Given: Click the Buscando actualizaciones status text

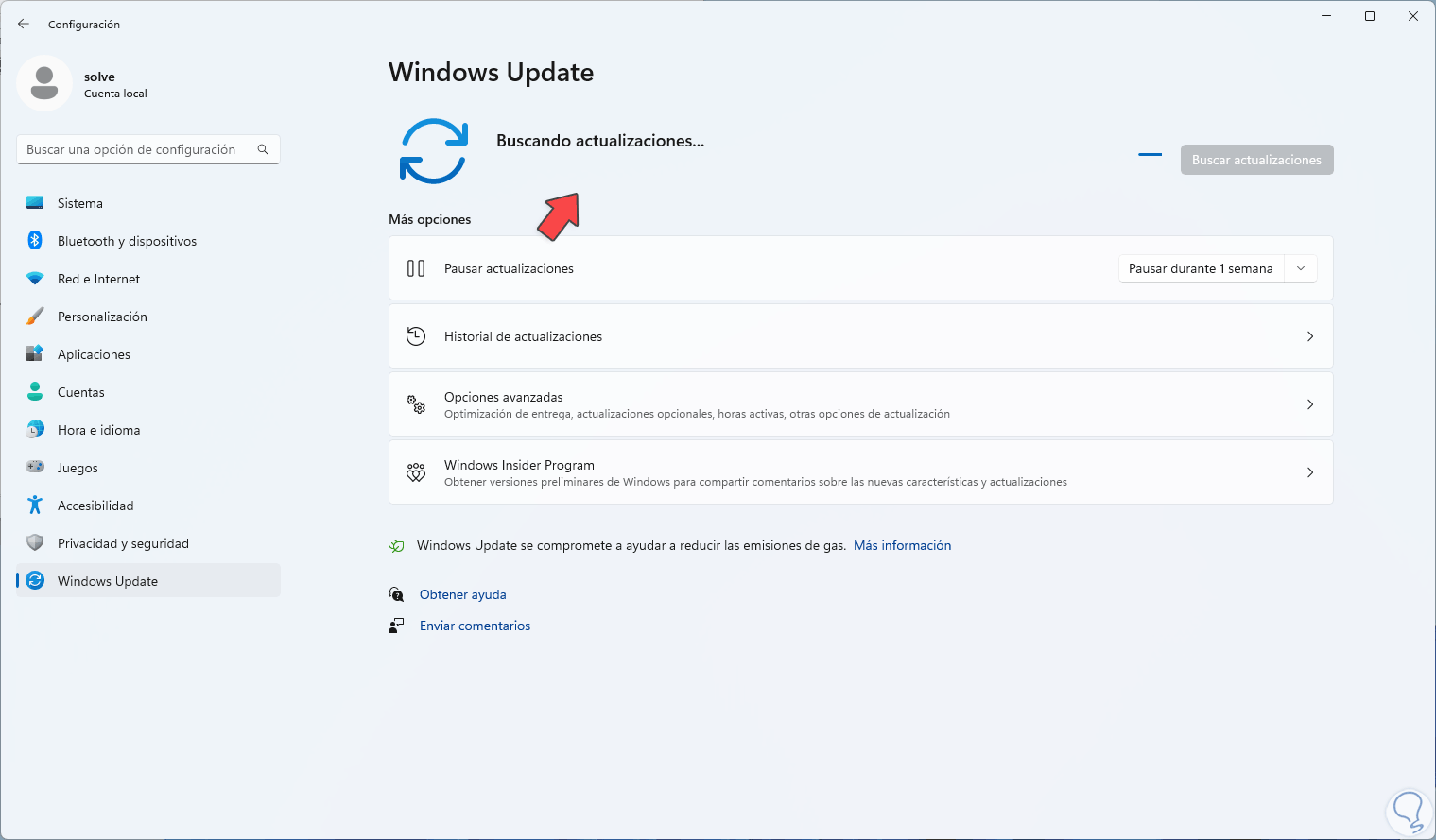Looking at the screenshot, I should click(600, 141).
